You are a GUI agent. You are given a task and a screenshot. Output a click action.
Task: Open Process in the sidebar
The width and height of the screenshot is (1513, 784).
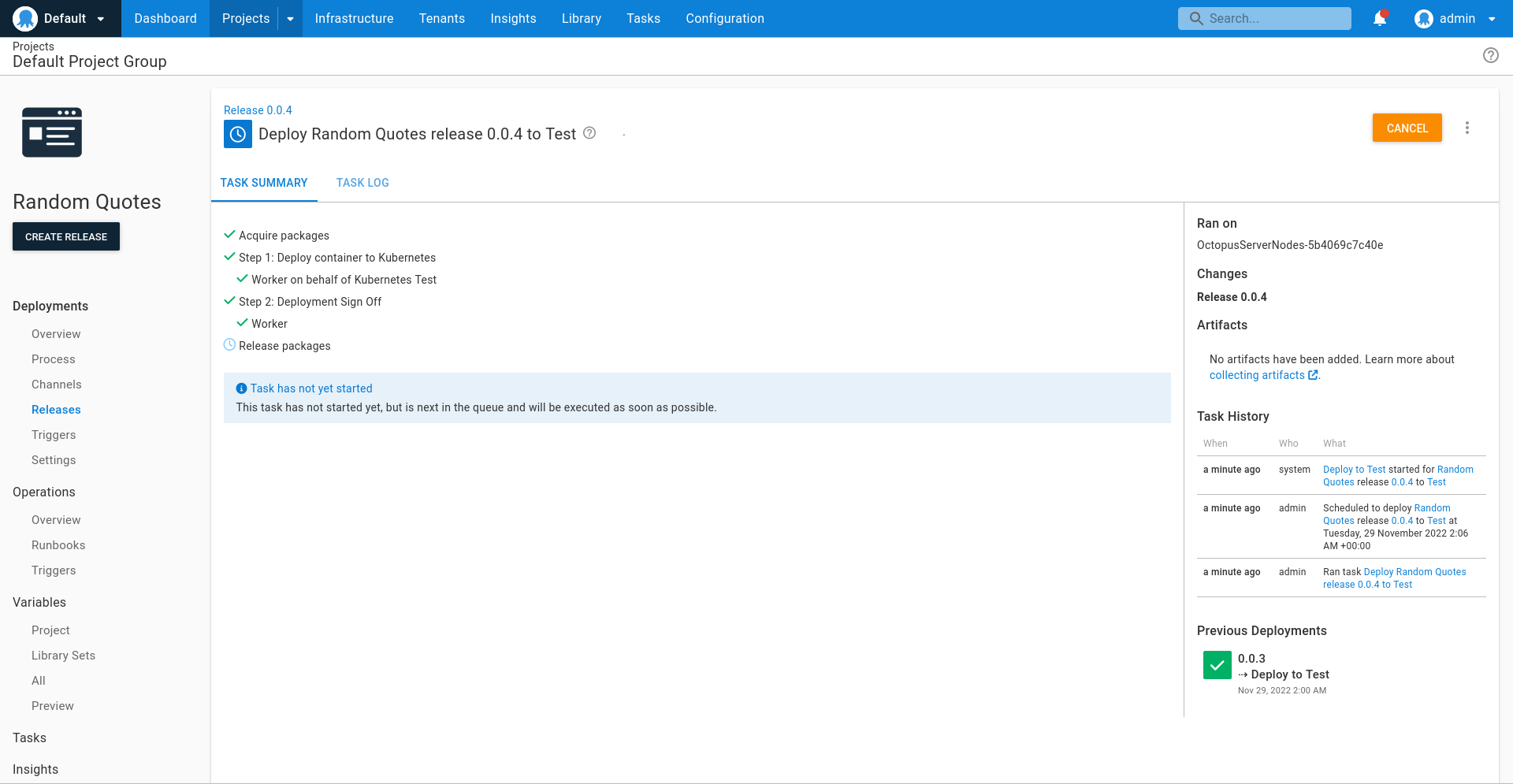pos(54,359)
